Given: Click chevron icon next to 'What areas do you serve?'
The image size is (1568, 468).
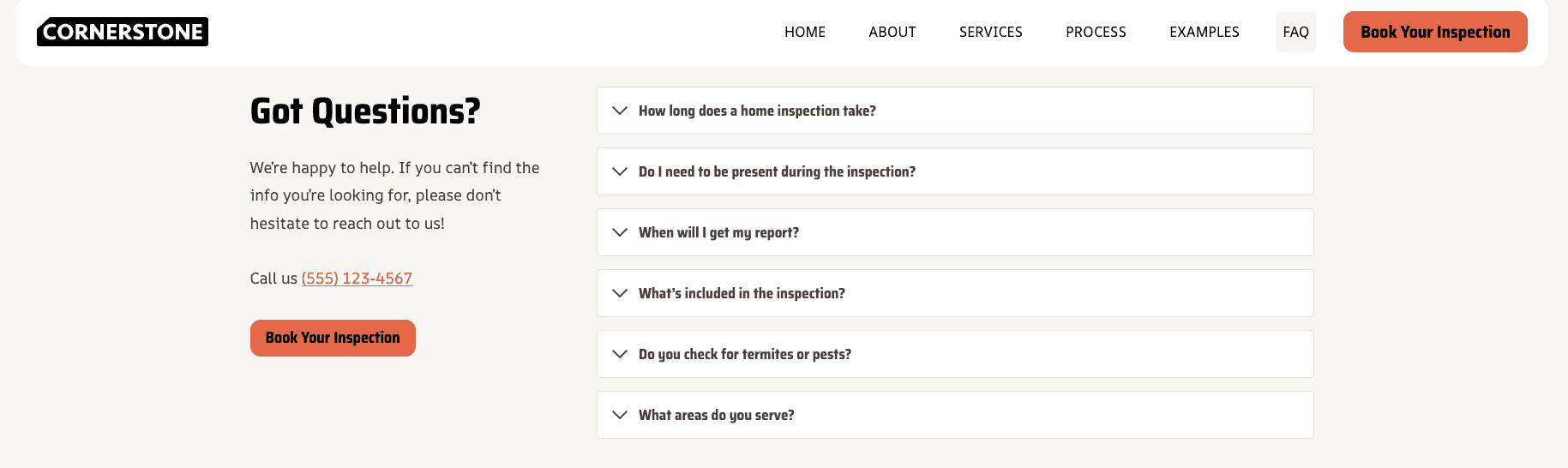Looking at the screenshot, I should [620, 415].
